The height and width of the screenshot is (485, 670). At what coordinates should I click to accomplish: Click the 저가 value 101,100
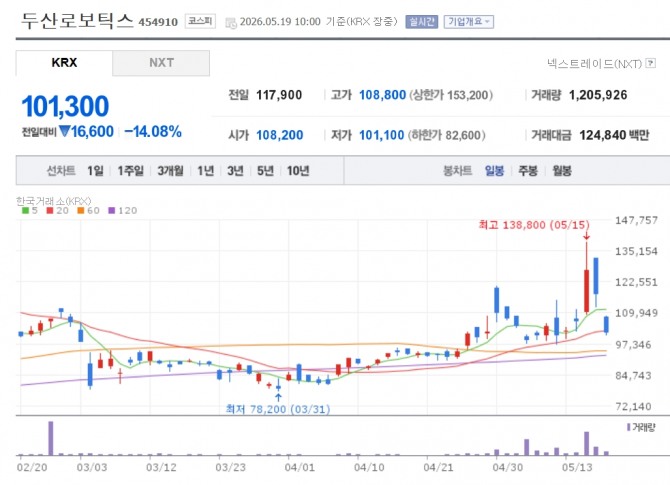coord(381,135)
